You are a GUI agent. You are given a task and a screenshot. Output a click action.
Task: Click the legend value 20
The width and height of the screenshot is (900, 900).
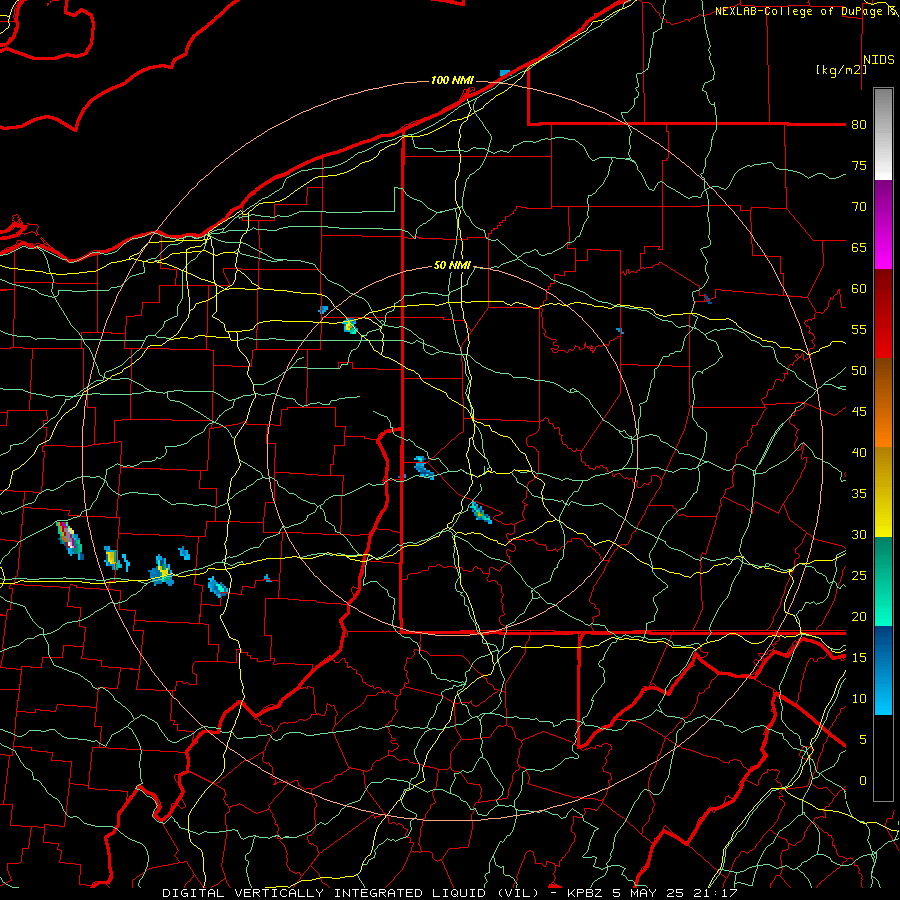(859, 616)
